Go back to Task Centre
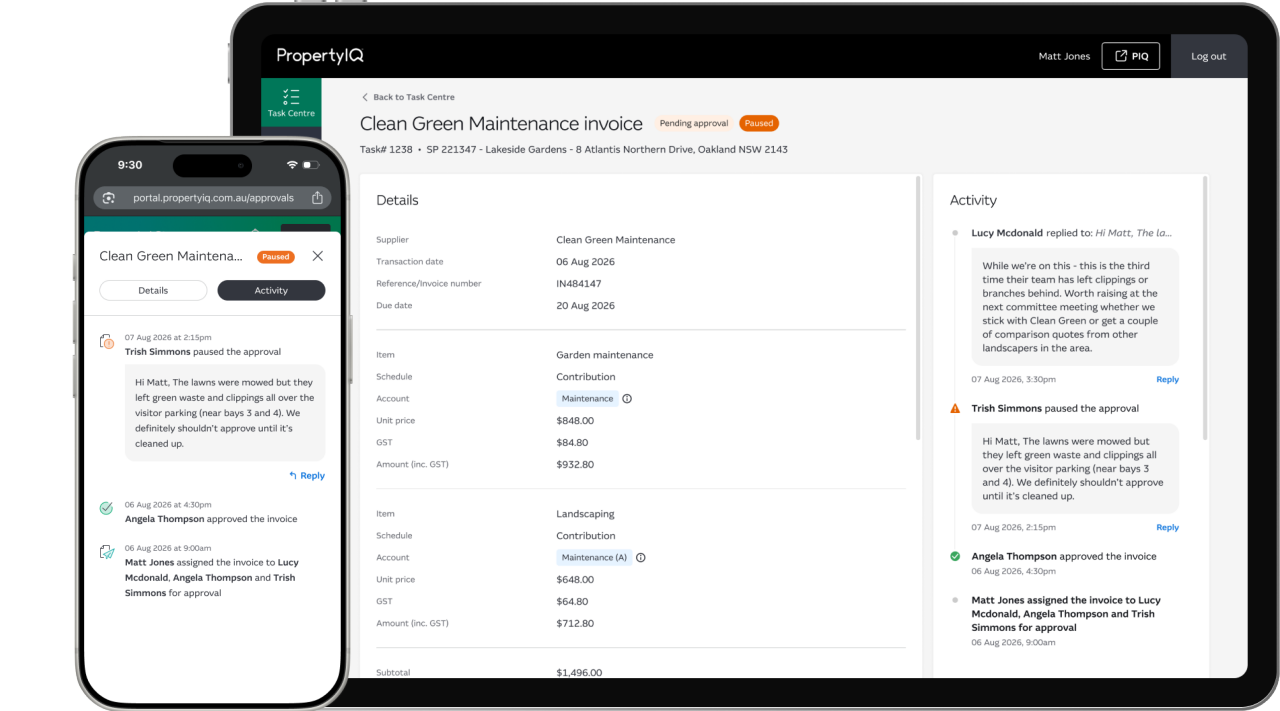 pyautogui.click(x=408, y=97)
